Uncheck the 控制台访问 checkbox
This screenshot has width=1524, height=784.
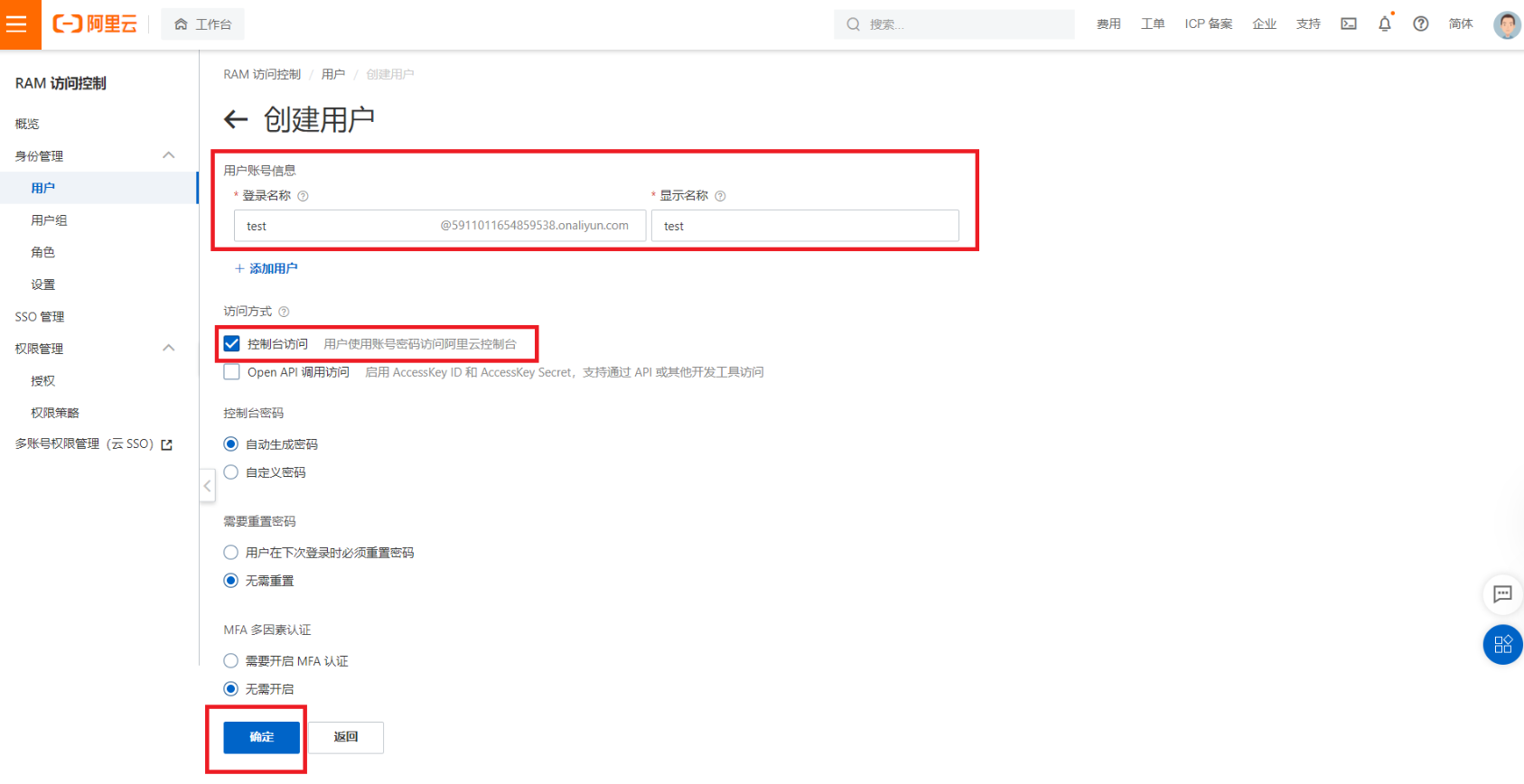pyautogui.click(x=232, y=344)
